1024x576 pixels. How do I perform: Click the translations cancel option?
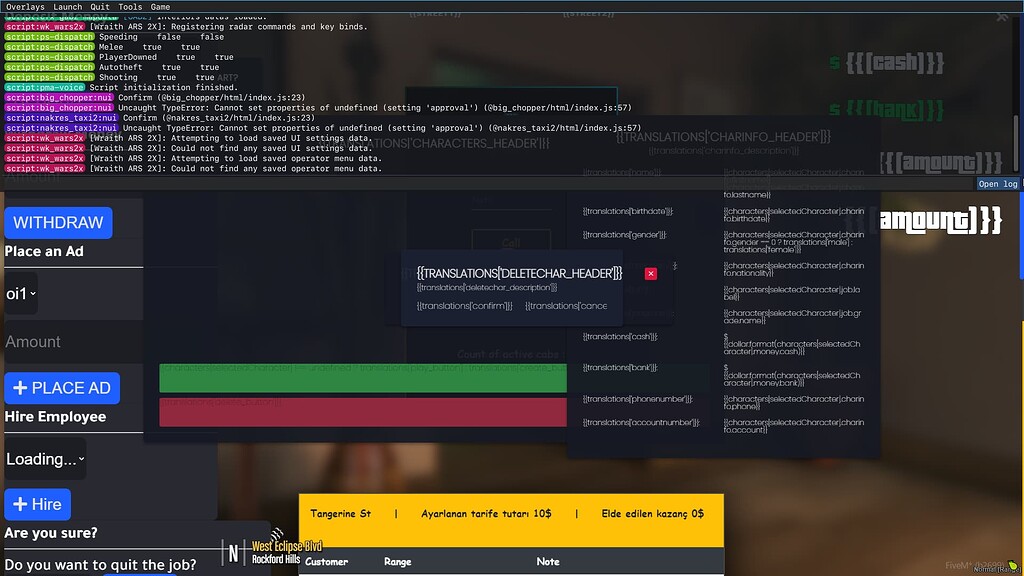pyautogui.click(x=566, y=306)
